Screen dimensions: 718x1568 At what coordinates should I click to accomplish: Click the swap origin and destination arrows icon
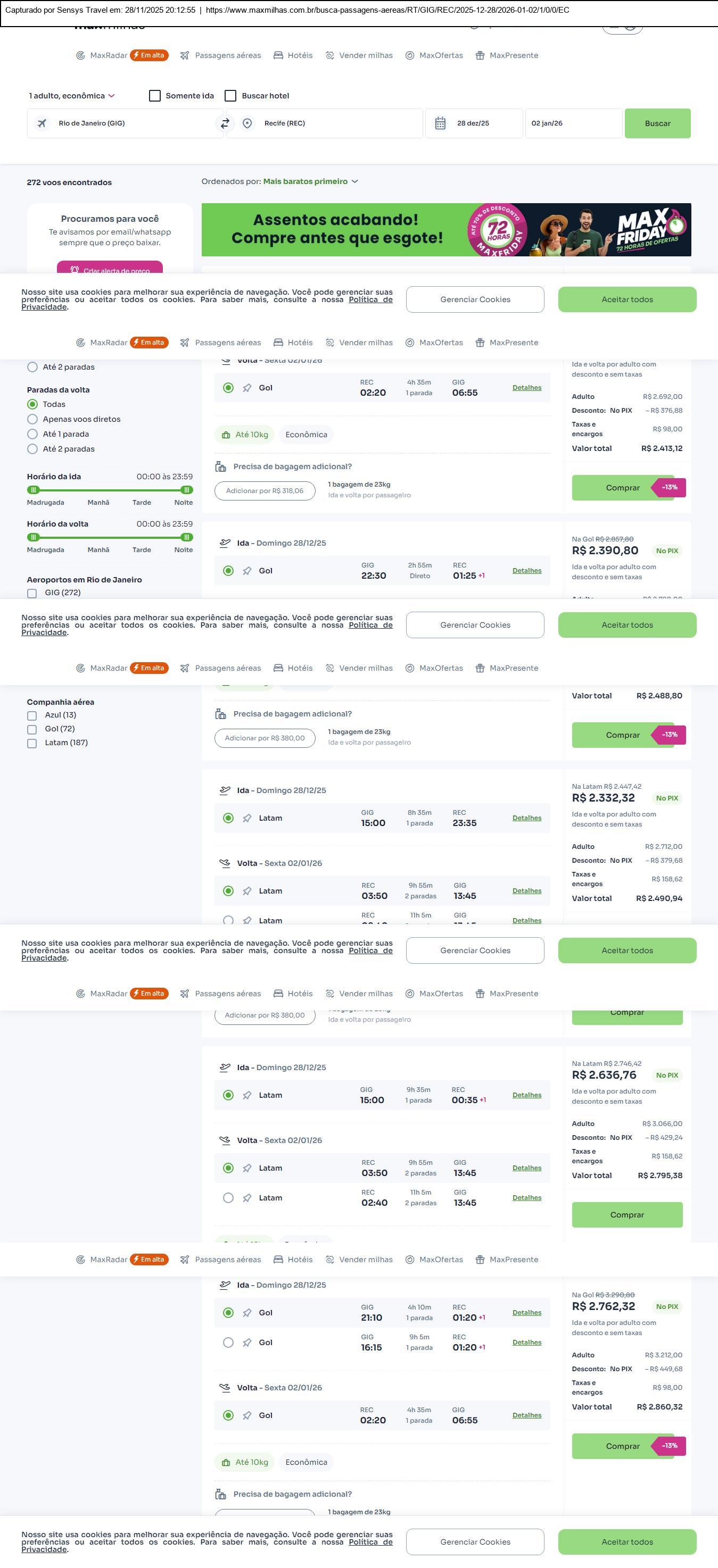click(x=225, y=123)
